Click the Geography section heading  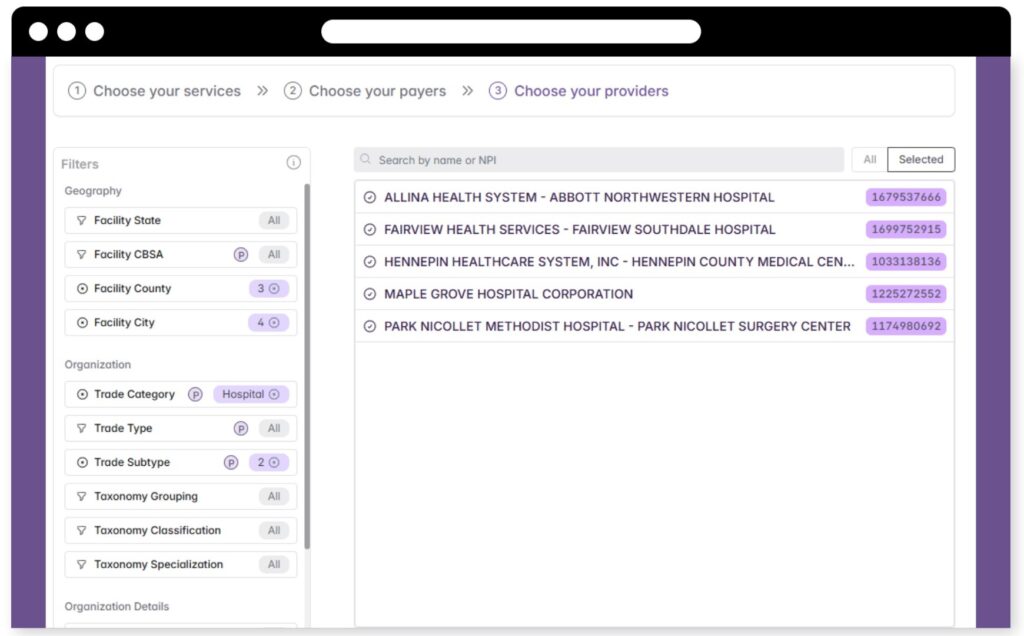click(93, 191)
